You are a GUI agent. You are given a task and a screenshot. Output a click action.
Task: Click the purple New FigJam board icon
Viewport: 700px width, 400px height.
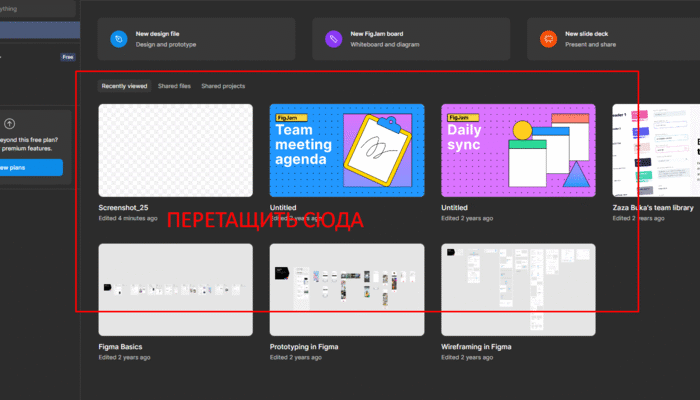tap(333, 39)
